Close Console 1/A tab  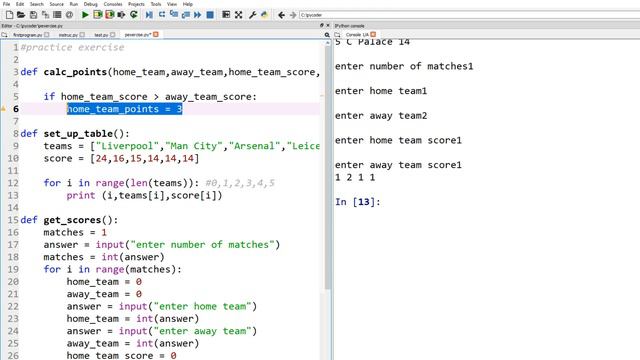coord(373,34)
